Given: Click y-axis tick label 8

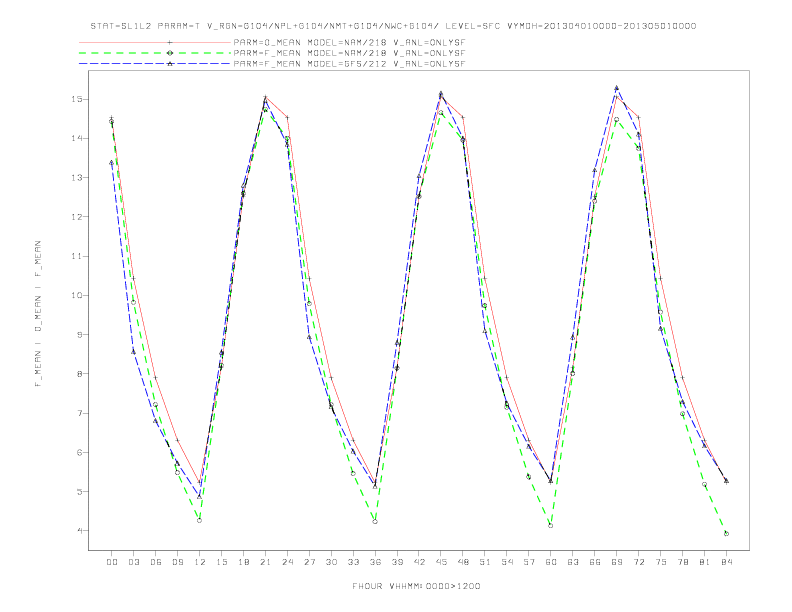Looking at the screenshot, I should pos(80,374).
